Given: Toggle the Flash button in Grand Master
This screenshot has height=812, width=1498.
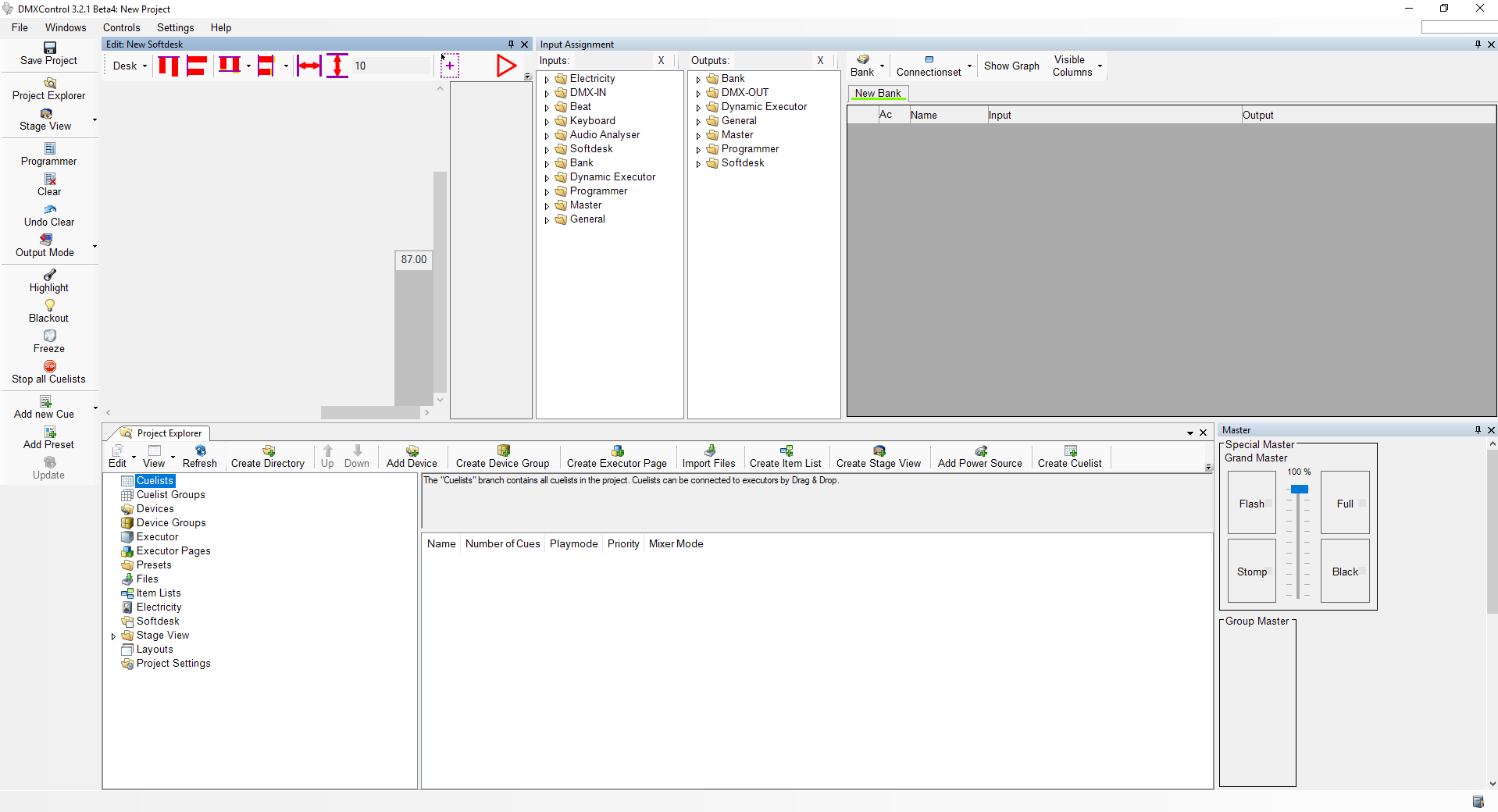Looking at the screenshot, I should (x=1251, y=504).
